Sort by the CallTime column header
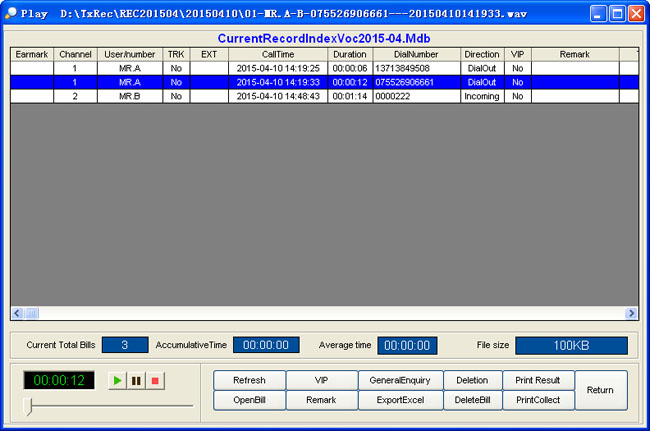Viewport: 650px width, 431px height. click(x=278, y=53)
